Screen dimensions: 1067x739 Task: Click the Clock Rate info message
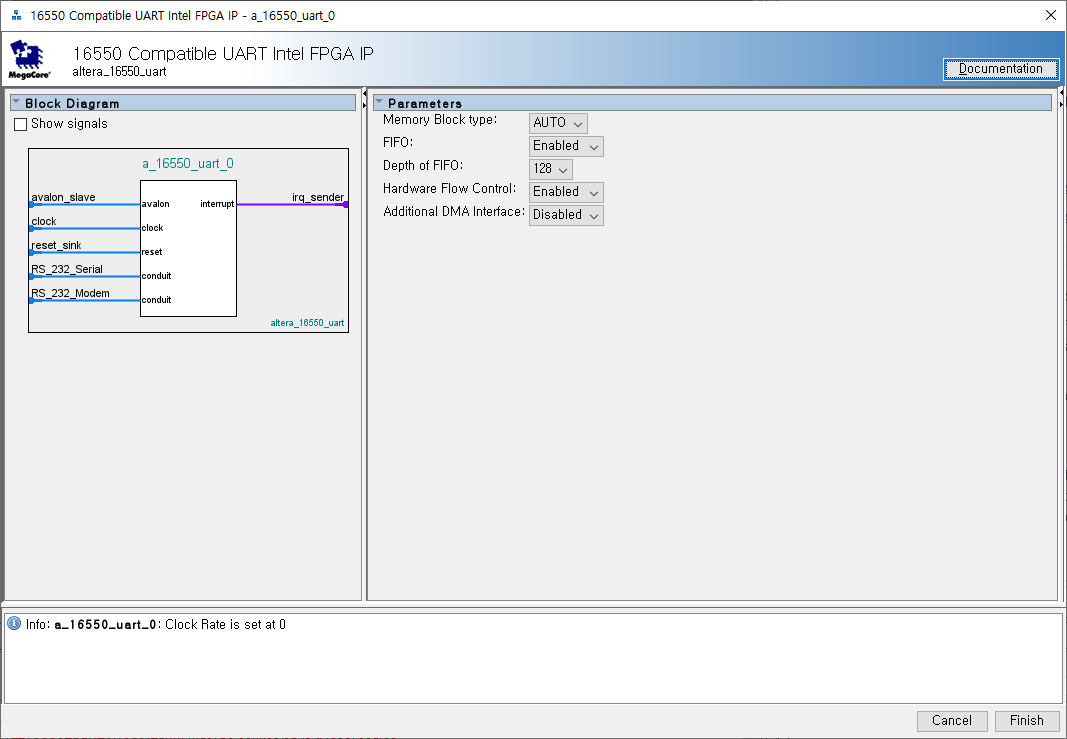(156, 624)
